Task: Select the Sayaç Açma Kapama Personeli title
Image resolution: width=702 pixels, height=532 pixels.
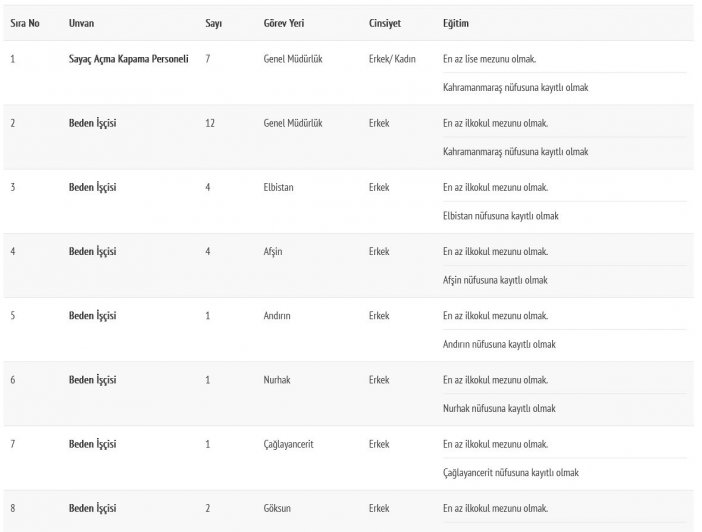Action: click(x=128, y=59)
